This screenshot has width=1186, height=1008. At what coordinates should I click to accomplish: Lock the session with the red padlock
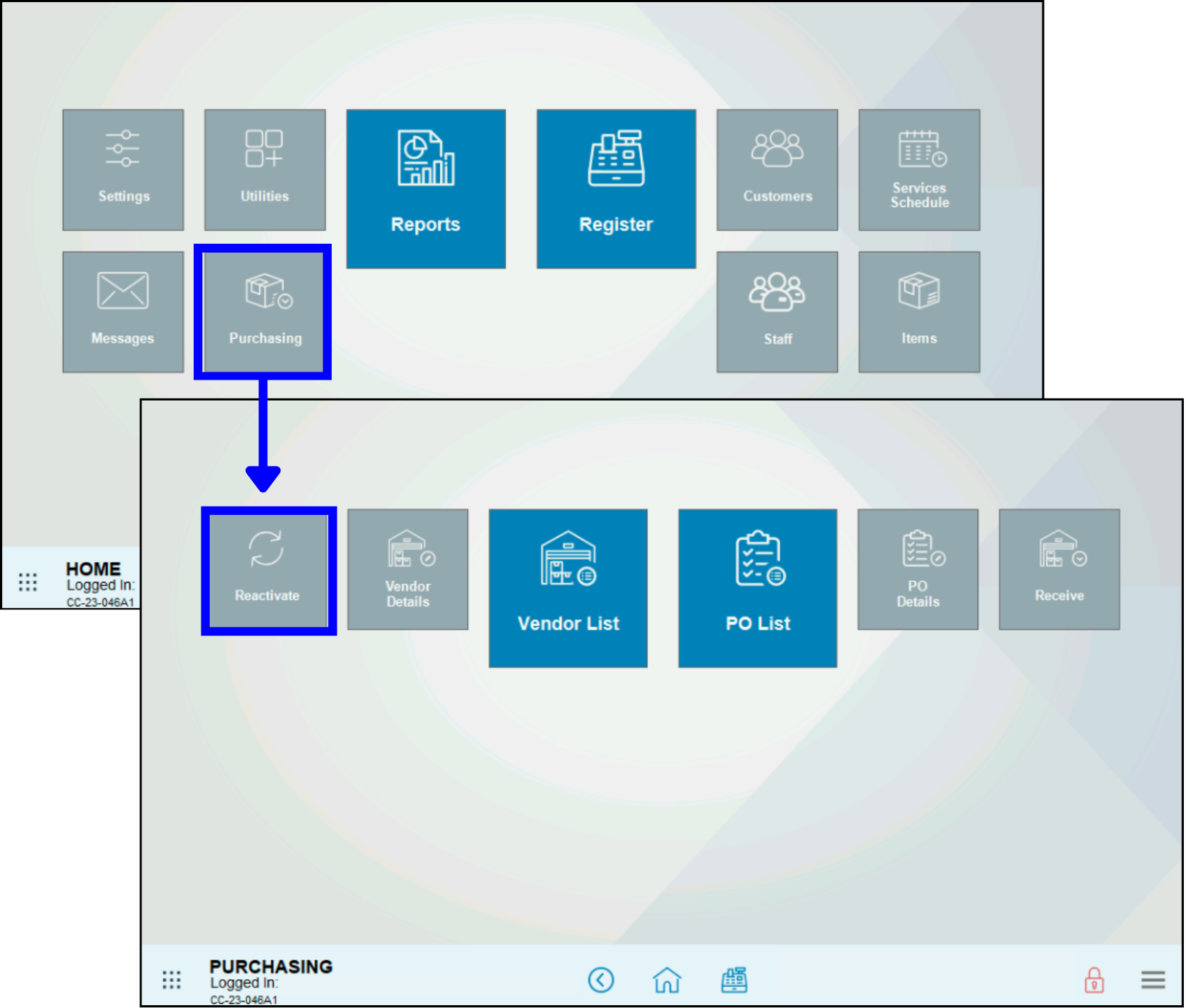coord(1094,980)
